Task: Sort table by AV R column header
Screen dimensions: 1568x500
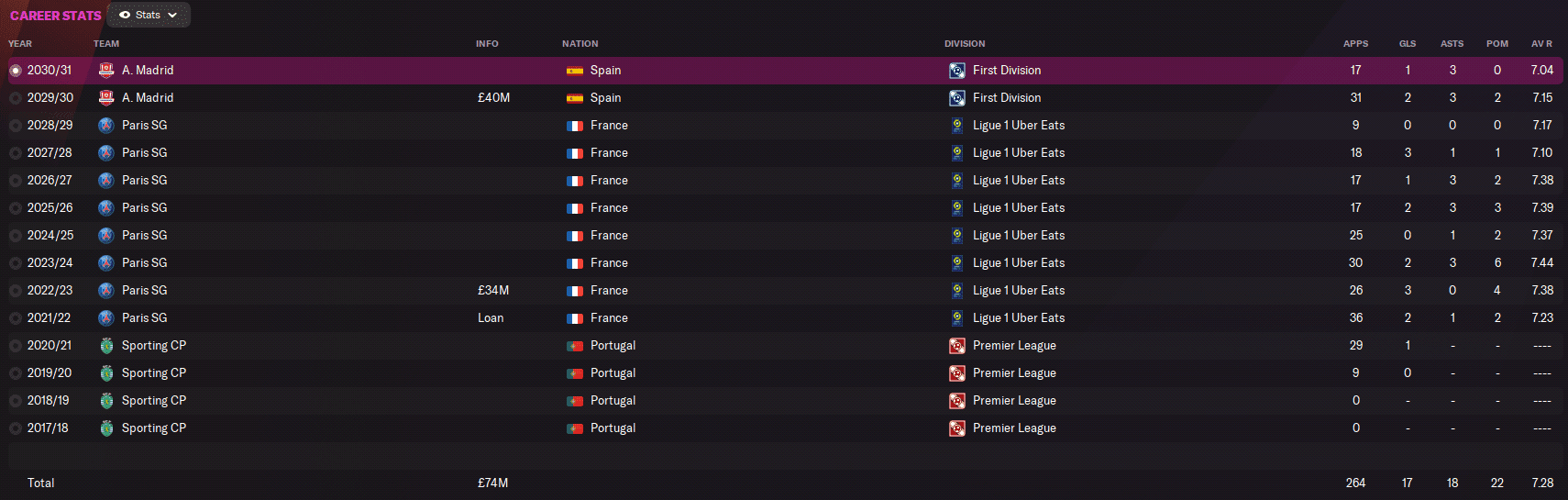Action: (x=1541, y=43)
